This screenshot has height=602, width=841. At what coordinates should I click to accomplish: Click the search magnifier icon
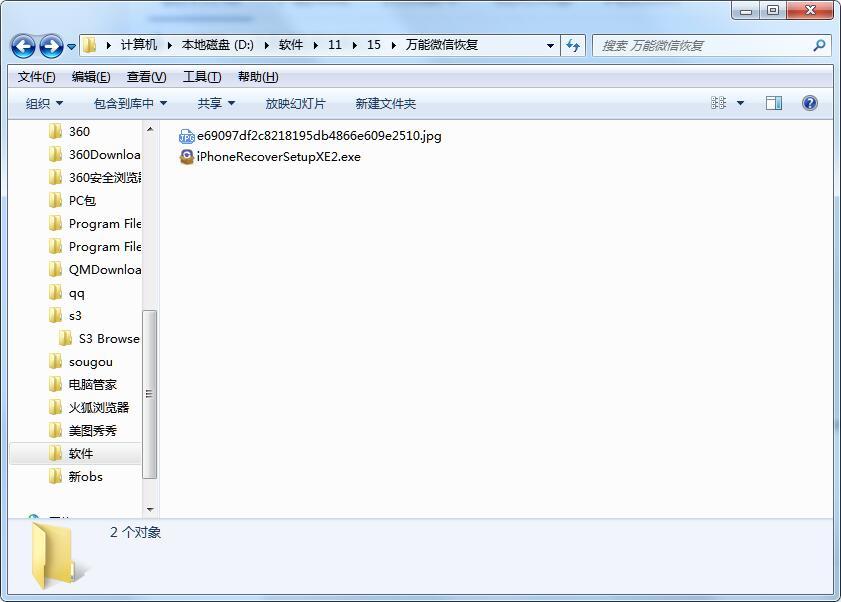click(x=819, y=46)
